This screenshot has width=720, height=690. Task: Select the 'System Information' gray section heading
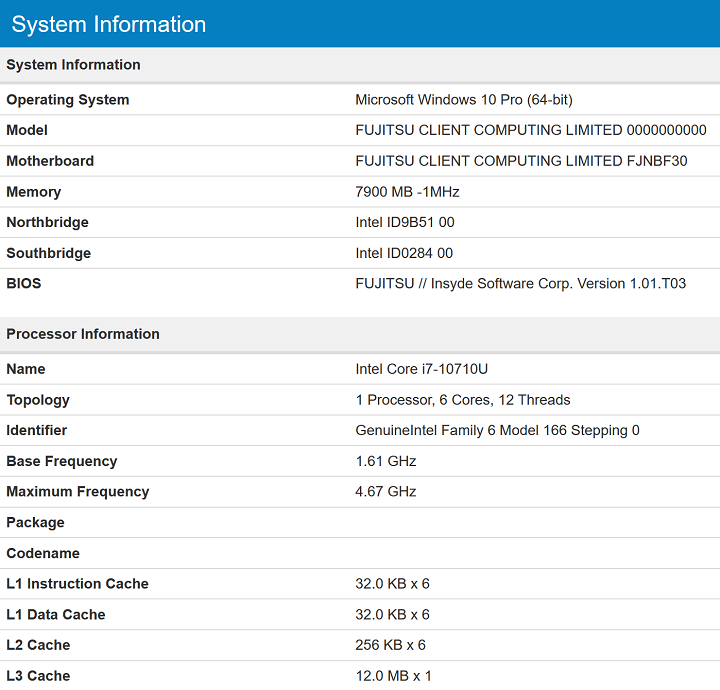pyautogui.click(x=73, y=65)
